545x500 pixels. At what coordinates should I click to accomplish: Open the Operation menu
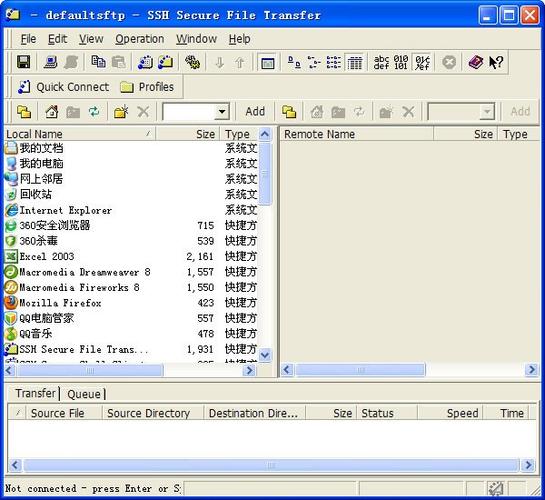(x=140, y=39)
